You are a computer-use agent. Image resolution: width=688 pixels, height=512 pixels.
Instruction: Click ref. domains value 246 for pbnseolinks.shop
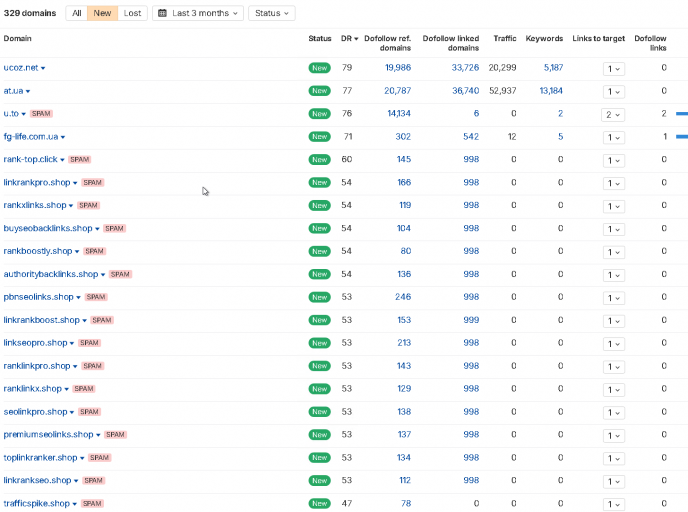pos(403,297)
